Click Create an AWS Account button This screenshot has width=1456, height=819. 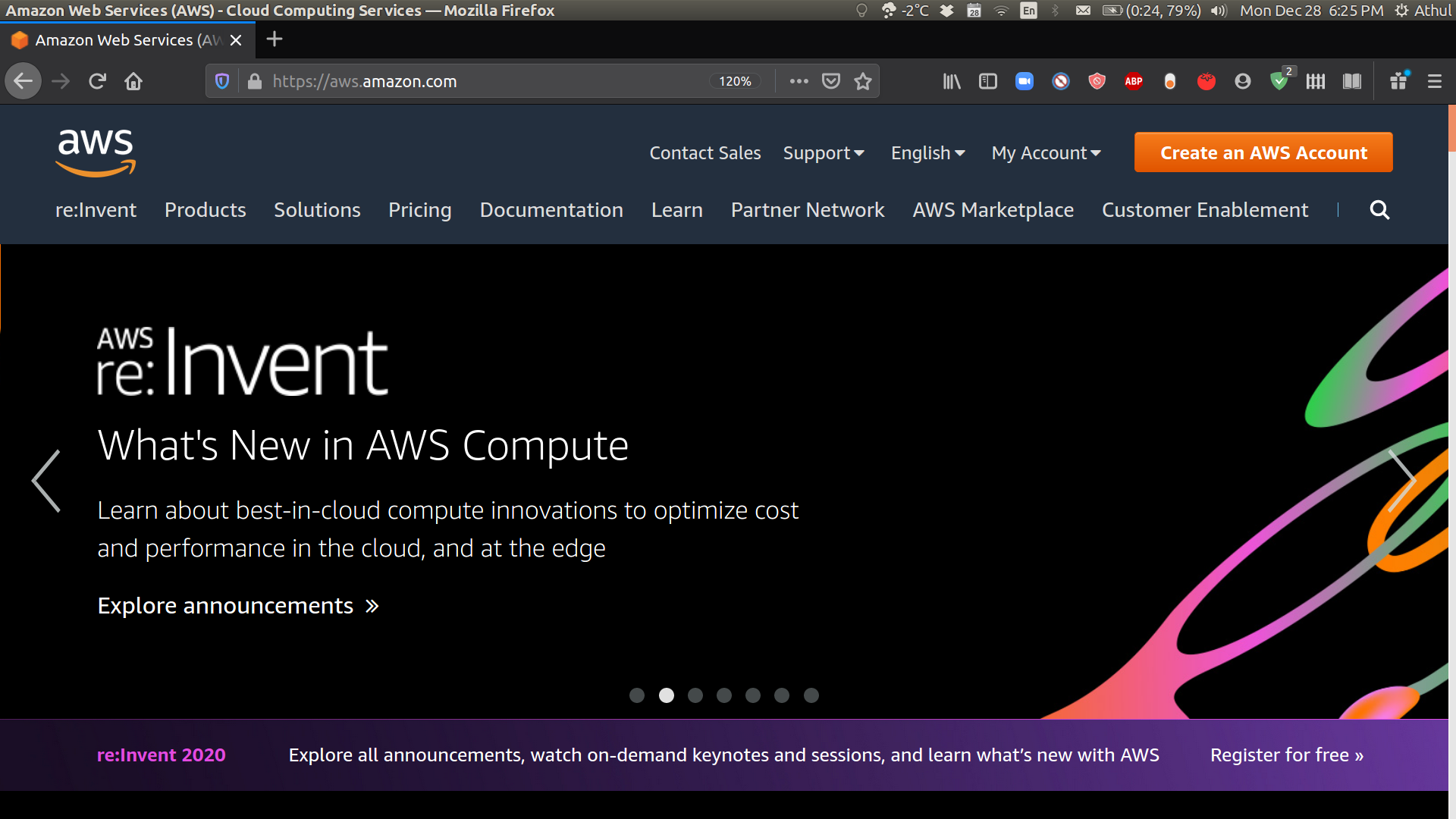(1263, 152)
